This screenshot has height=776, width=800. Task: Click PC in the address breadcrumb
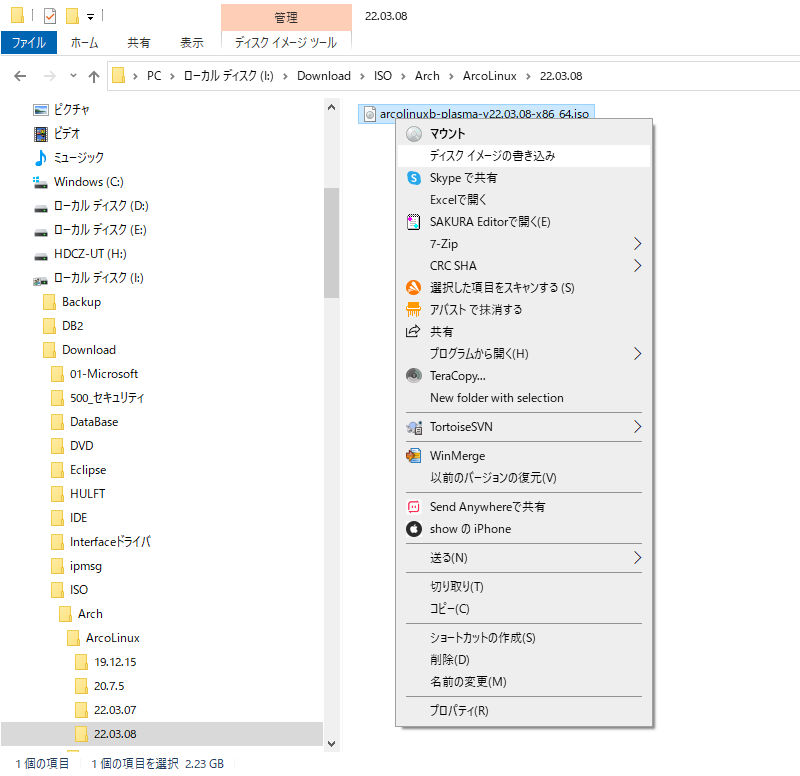(154, 76)
